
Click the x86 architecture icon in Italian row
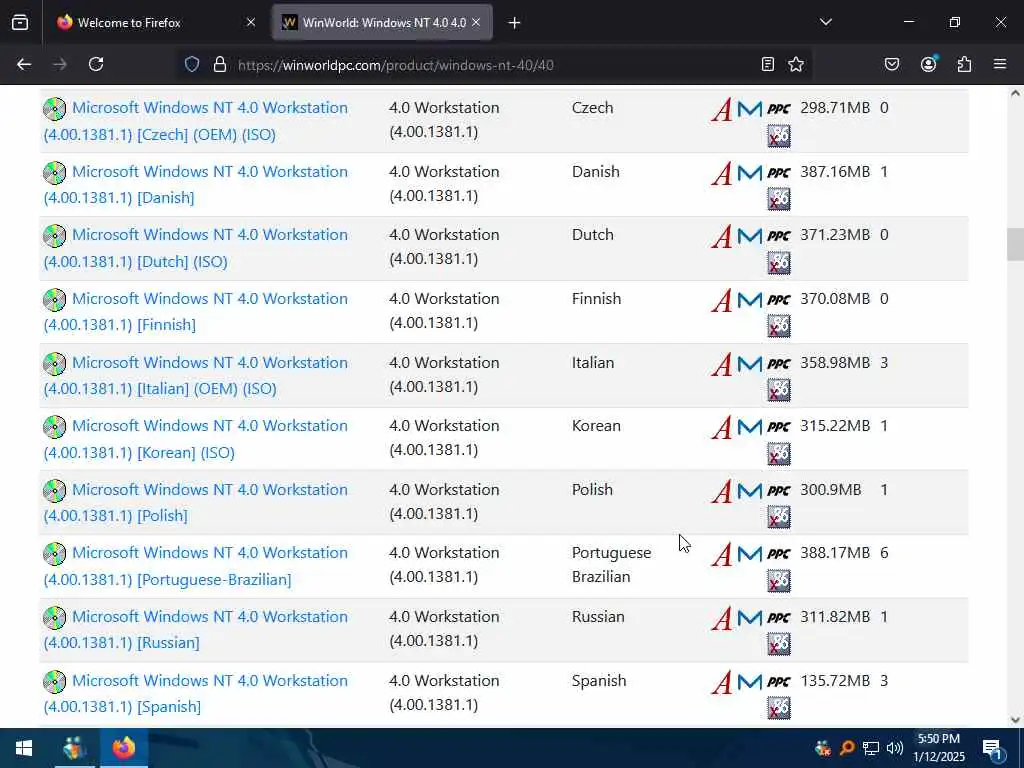coord(778,391)
